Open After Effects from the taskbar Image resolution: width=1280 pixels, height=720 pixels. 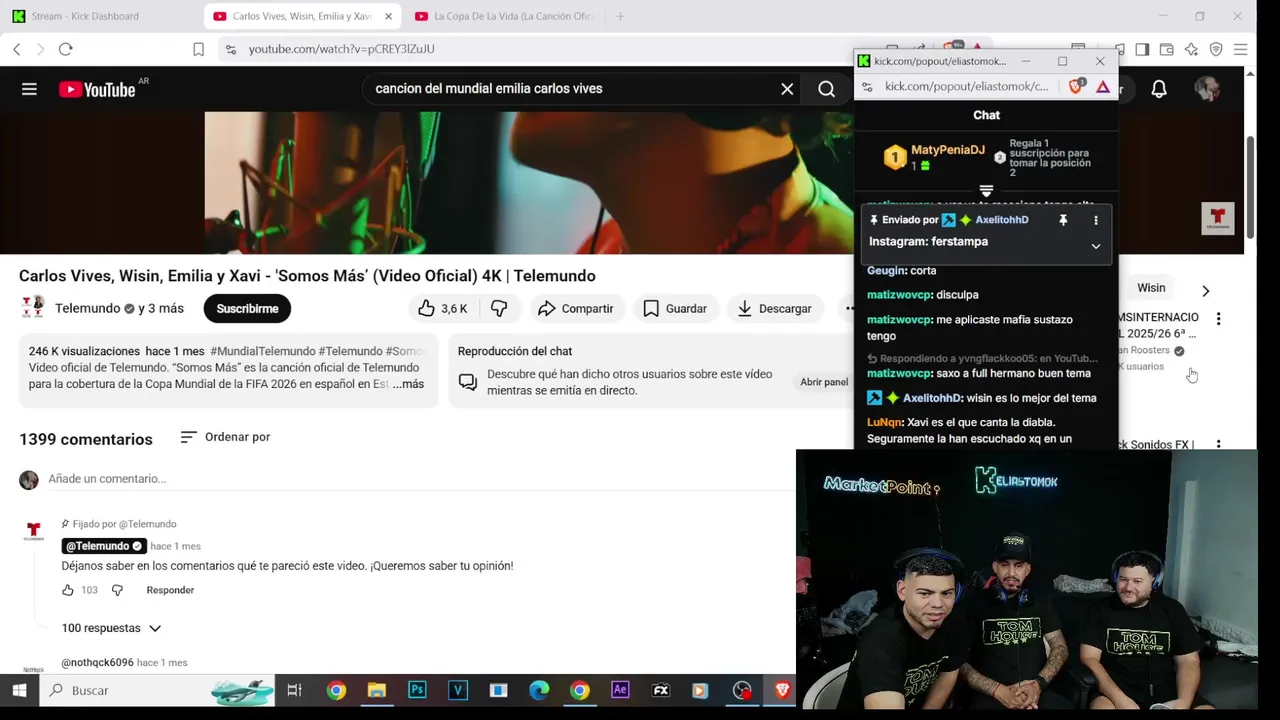tap(620, 690)
